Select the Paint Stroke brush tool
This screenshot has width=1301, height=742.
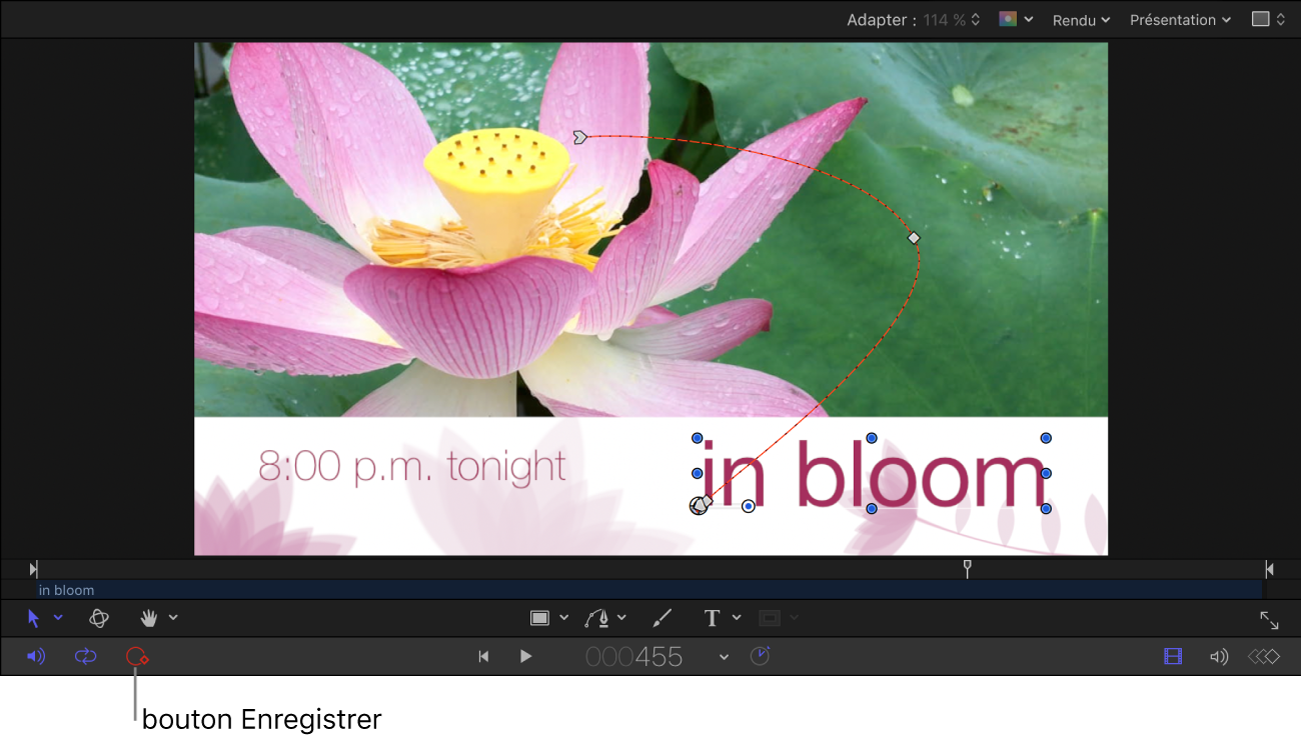[x=662, y=619]
